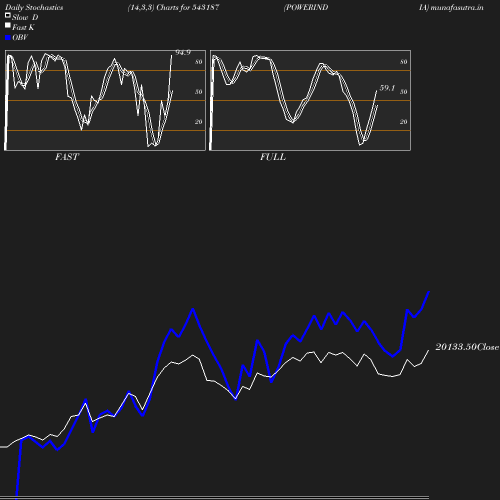Click the 'OBV' legend label
The image size is (500, 500).
click(20, 37)
